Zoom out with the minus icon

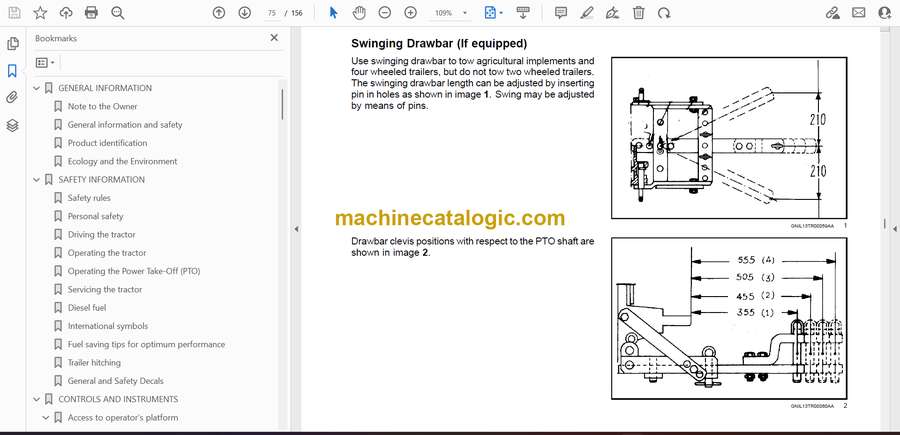pyautogui.click(x=385, y=13)
